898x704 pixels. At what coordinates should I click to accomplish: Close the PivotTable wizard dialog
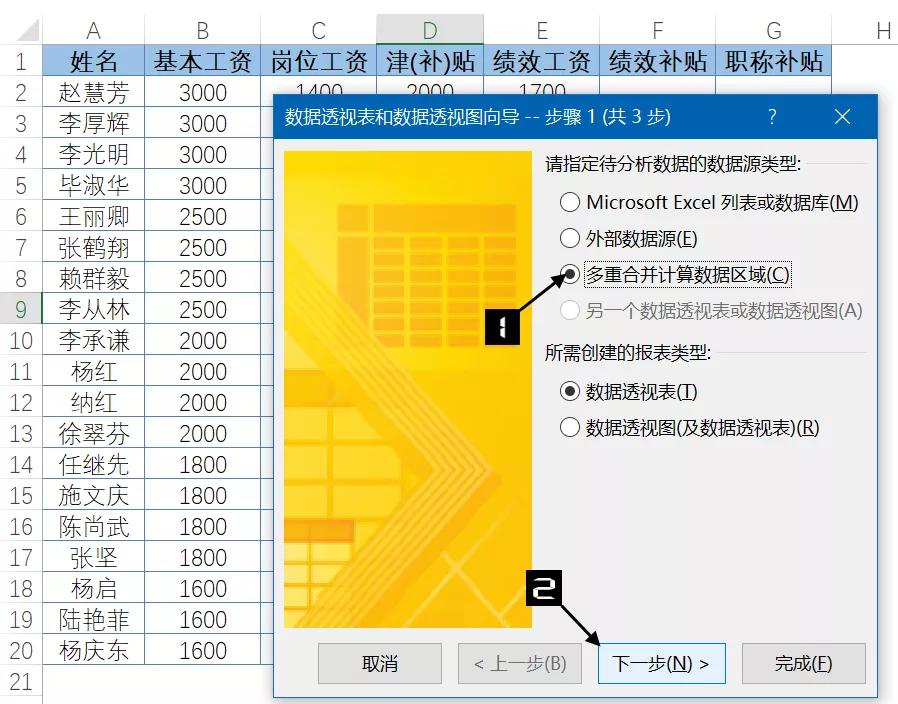(842, 117)
